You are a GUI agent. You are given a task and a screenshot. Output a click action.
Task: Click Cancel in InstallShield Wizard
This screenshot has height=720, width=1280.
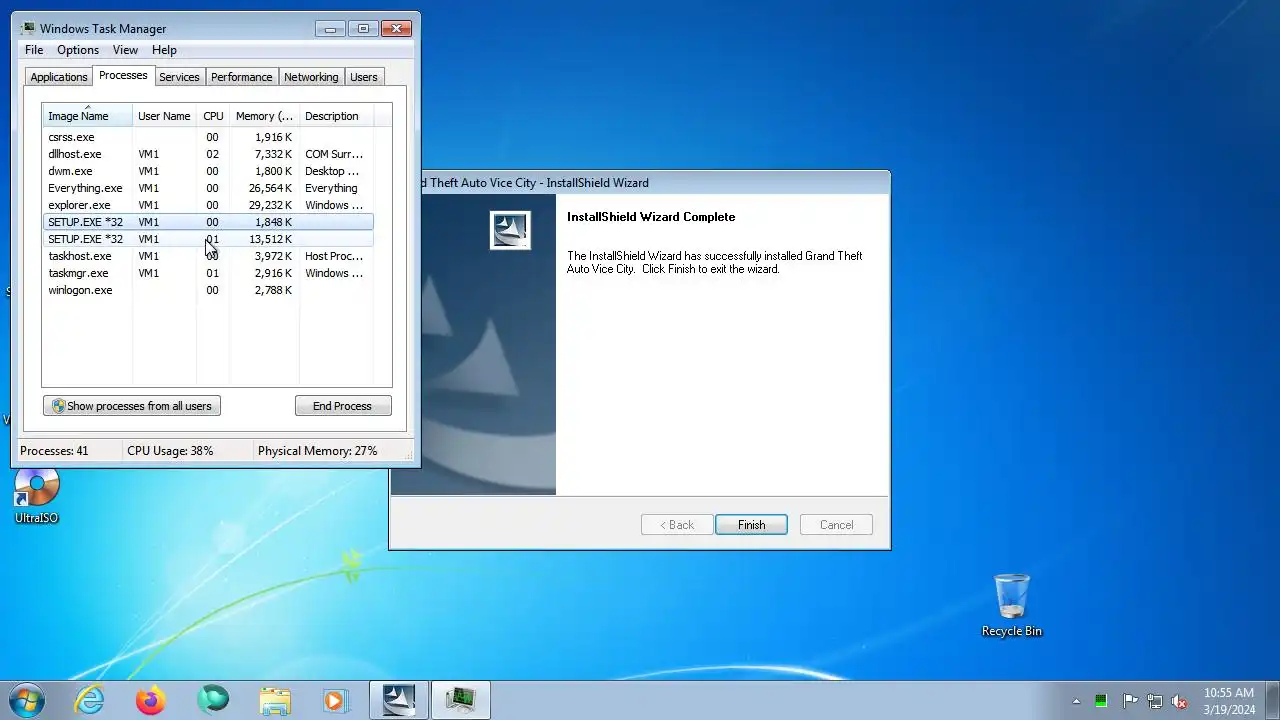coord(836,525)
